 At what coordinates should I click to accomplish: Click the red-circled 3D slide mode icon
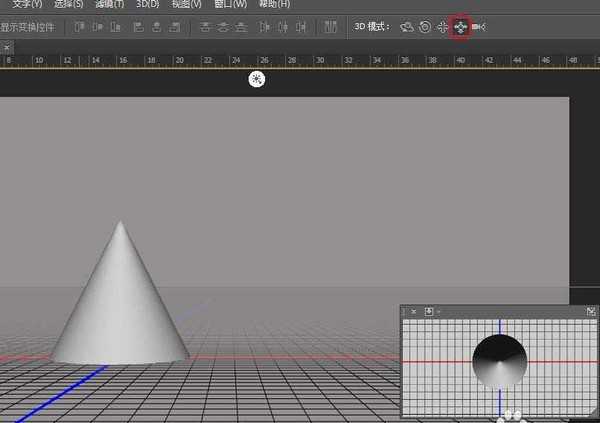[460, 26]
